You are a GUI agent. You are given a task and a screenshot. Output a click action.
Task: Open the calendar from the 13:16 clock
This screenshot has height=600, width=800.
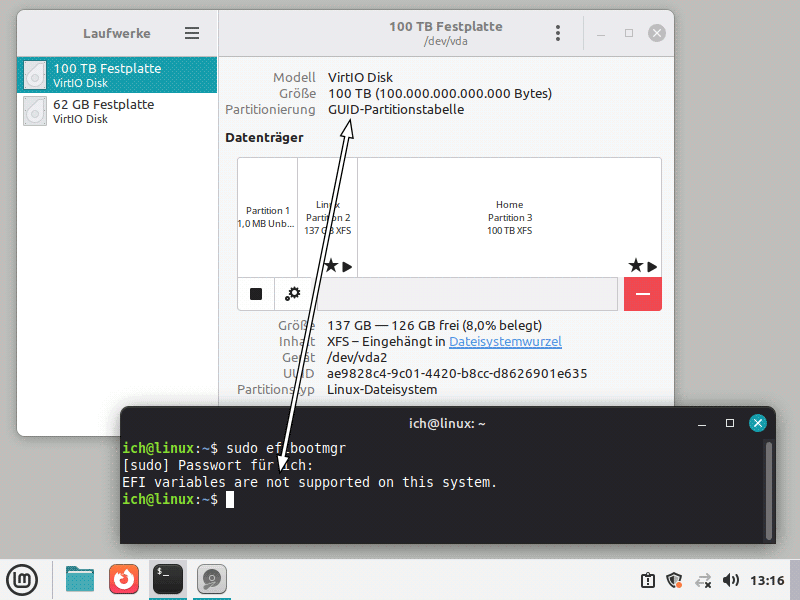click(767, 580)
